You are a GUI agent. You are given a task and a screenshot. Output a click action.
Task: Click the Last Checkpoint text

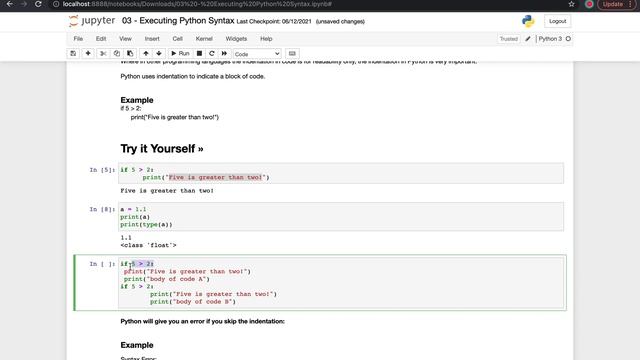click(x=274, y=22)
